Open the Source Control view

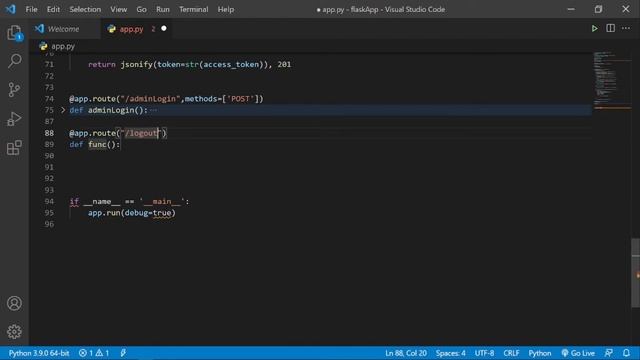(14, 90)
